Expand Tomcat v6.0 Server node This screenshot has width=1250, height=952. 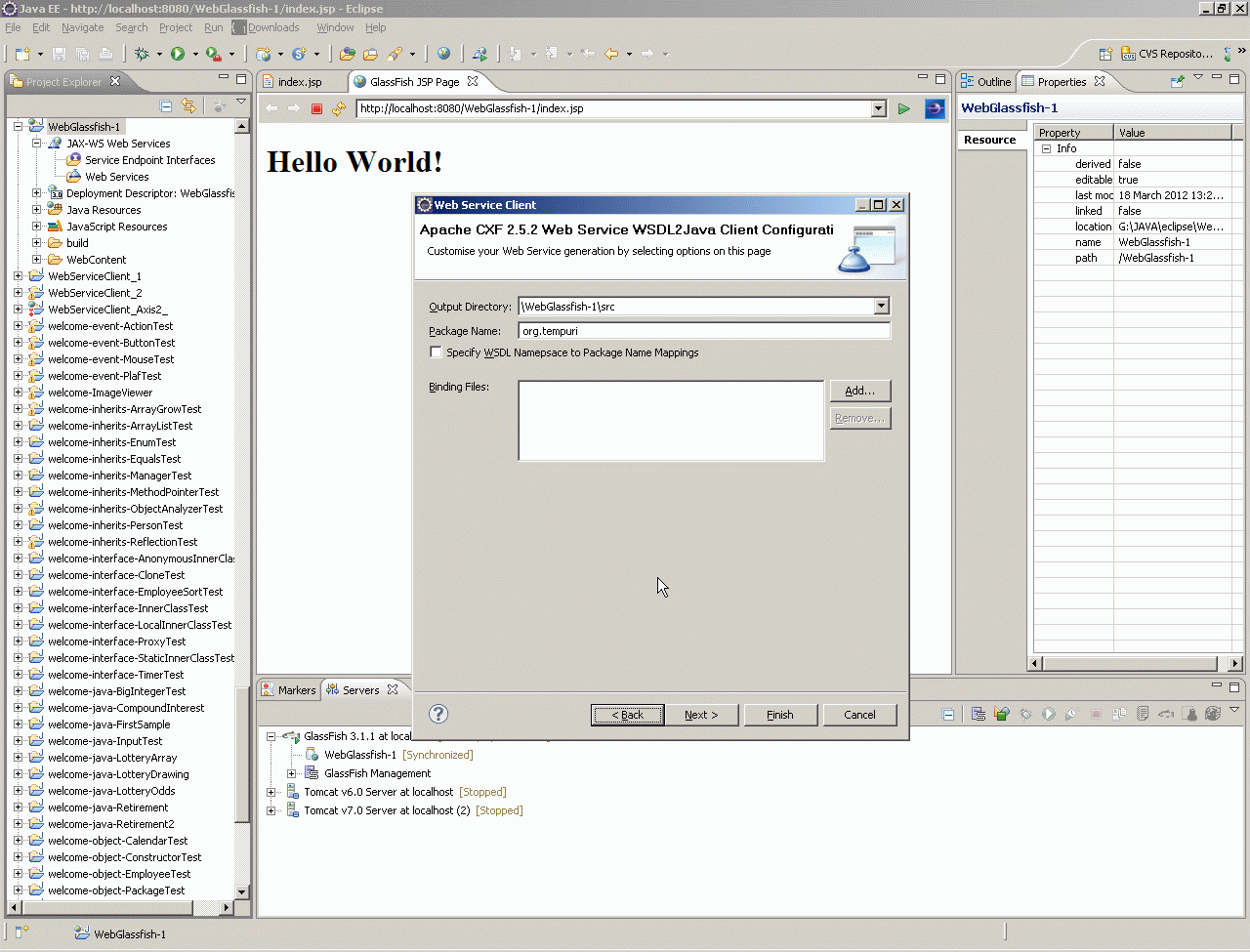(271, 792)
